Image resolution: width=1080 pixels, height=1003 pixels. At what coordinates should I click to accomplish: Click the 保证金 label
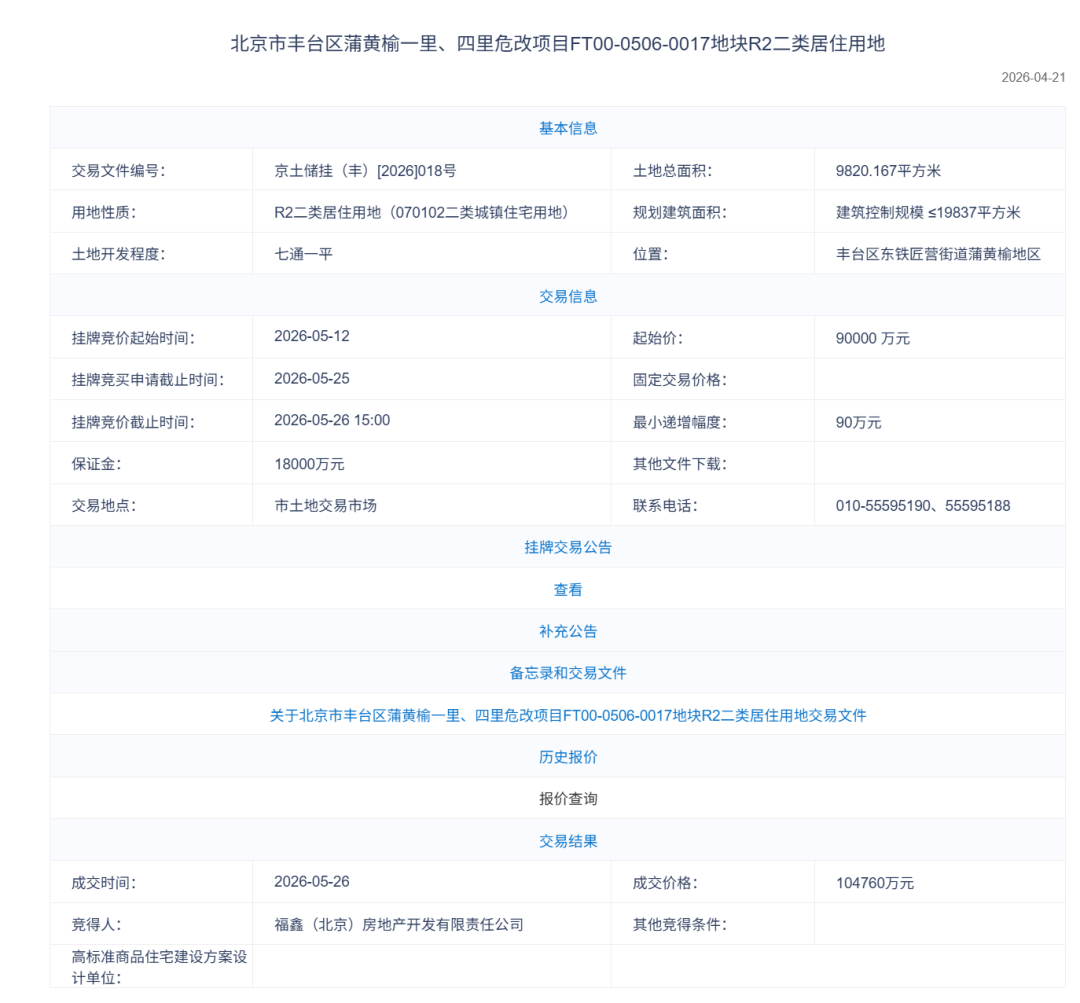pos(96,464)
